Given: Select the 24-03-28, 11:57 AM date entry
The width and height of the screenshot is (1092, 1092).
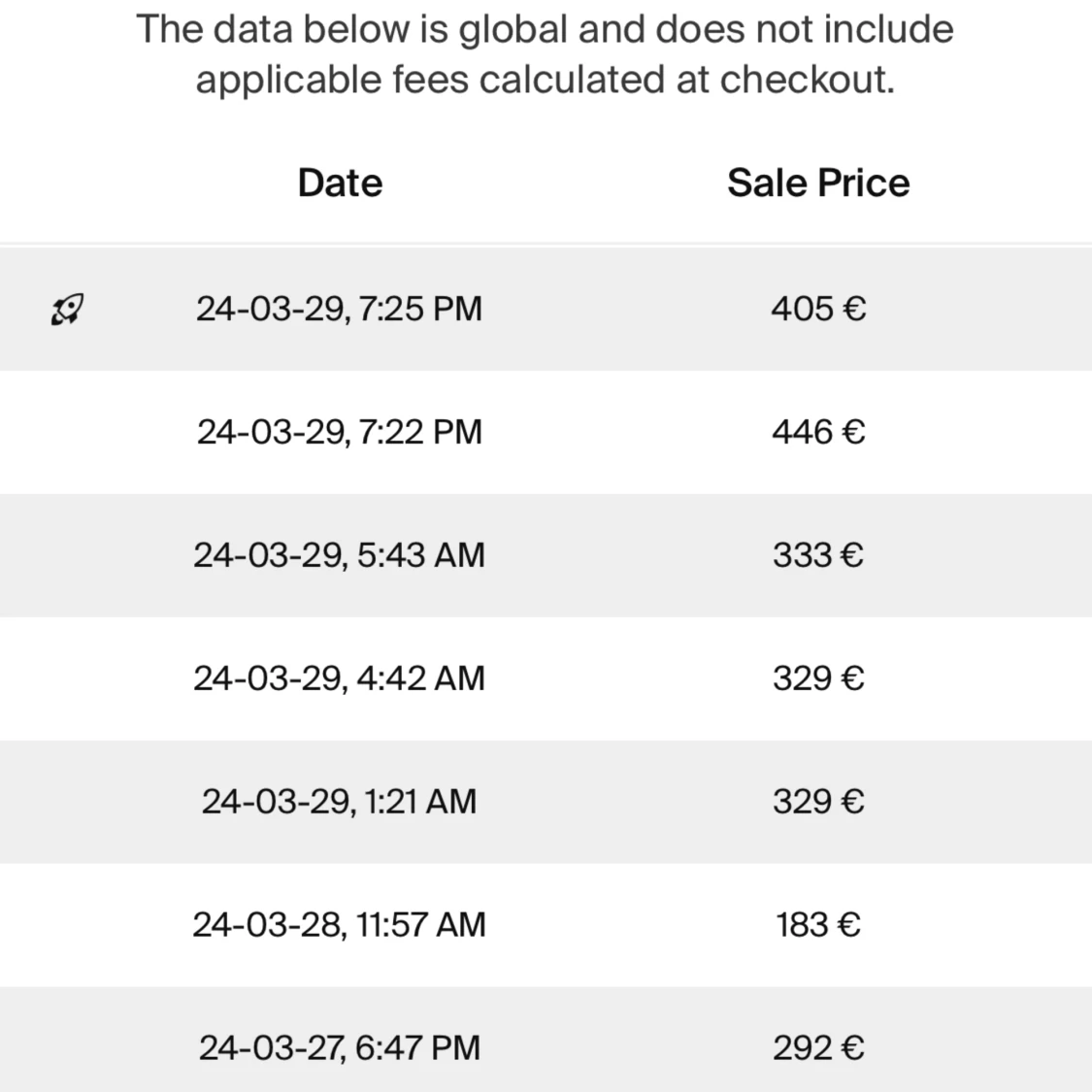Looking at the screenshot, I should [x=339, y=925].
